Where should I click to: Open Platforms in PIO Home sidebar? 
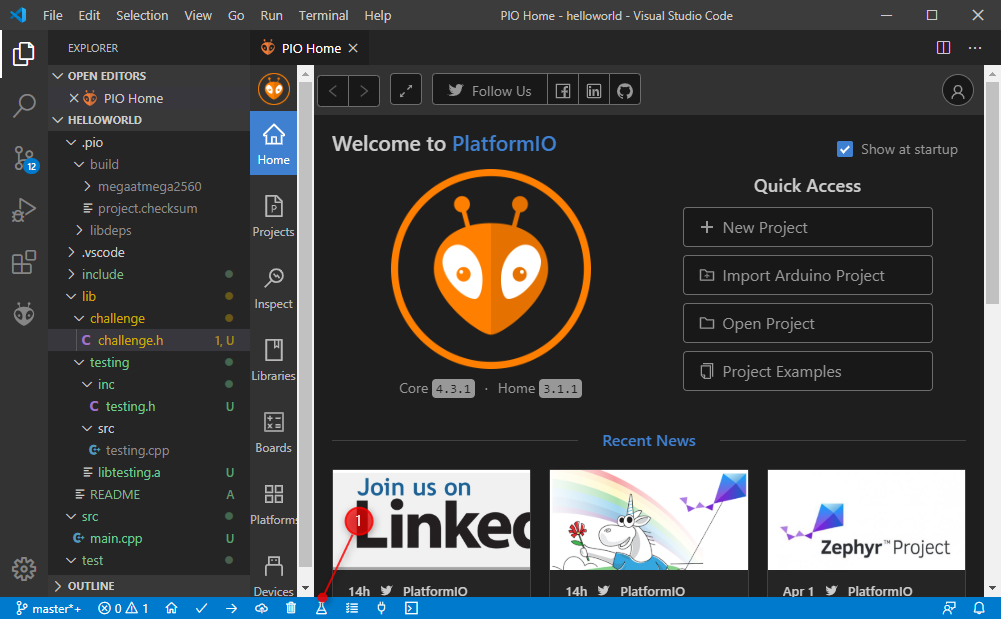tap(273, 504)
